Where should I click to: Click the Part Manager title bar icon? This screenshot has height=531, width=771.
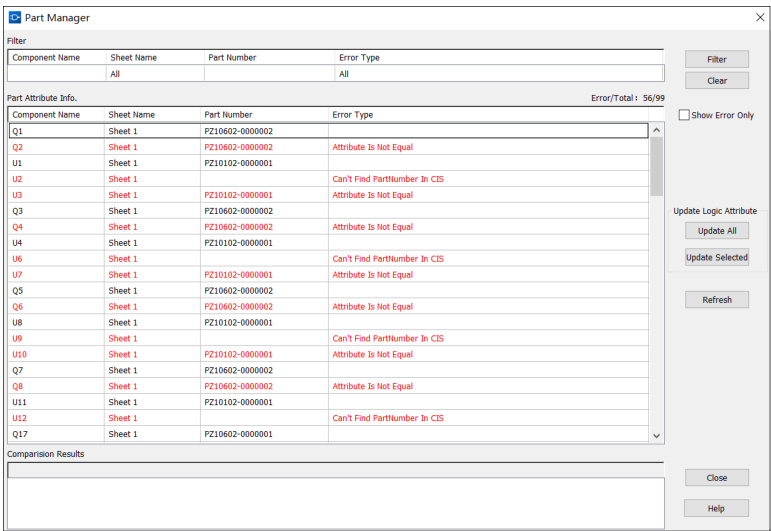click(x=14, y=17)
